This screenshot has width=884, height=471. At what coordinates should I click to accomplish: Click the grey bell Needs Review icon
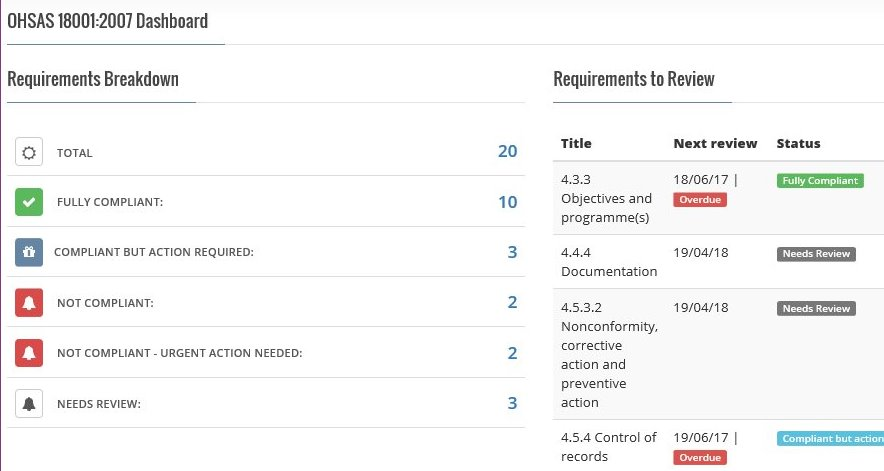tap(29, 404)
